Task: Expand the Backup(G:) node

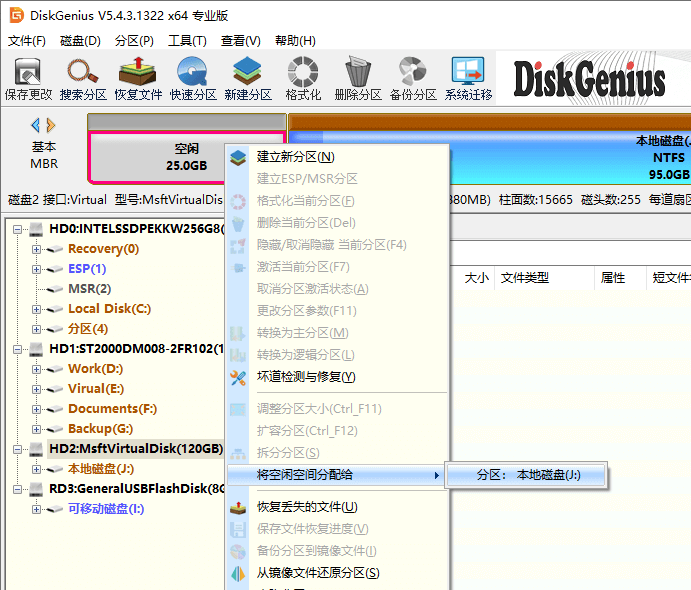Action: [x=36, y=429]
